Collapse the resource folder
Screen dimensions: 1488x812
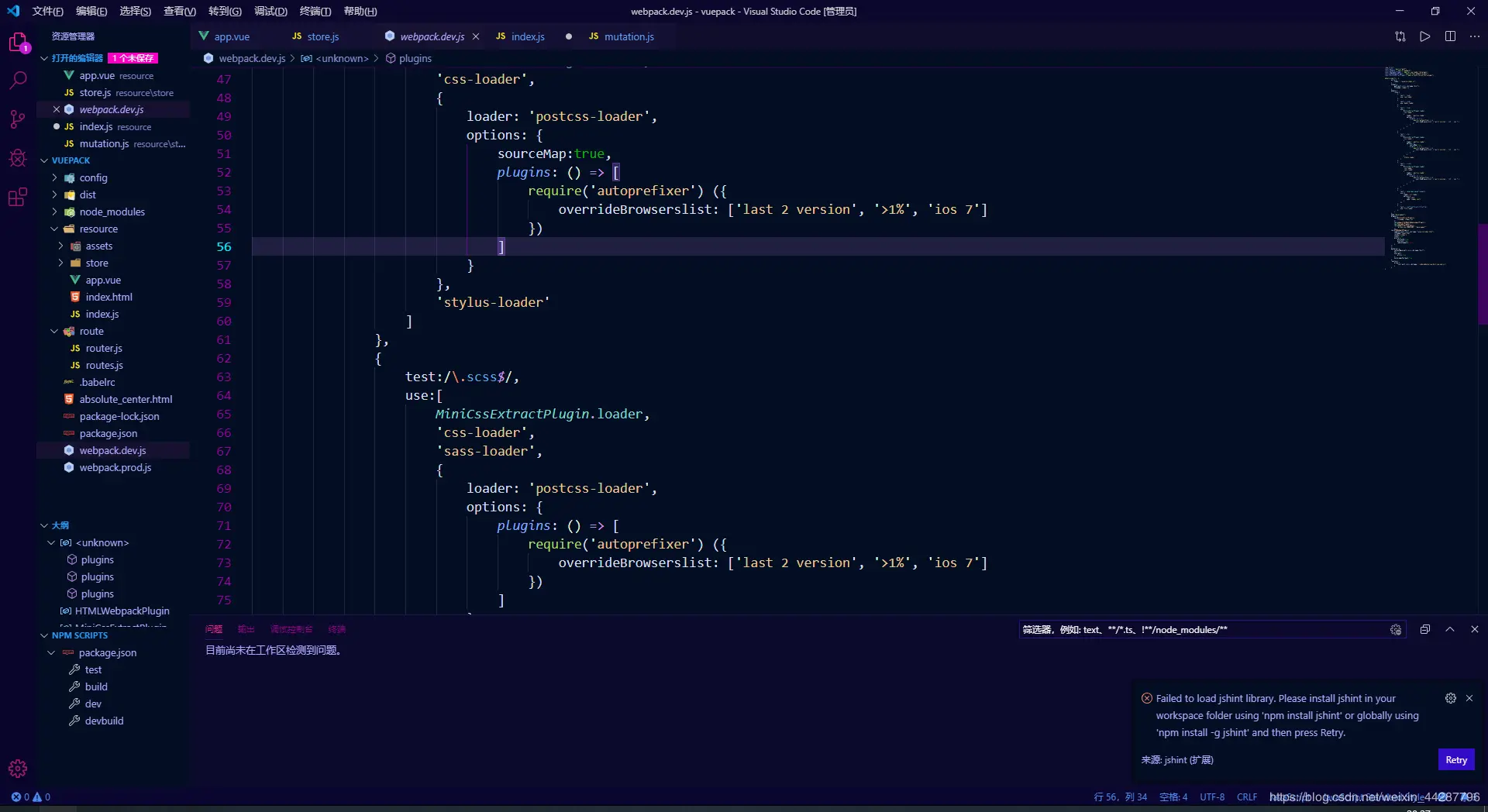pos(54,229)
